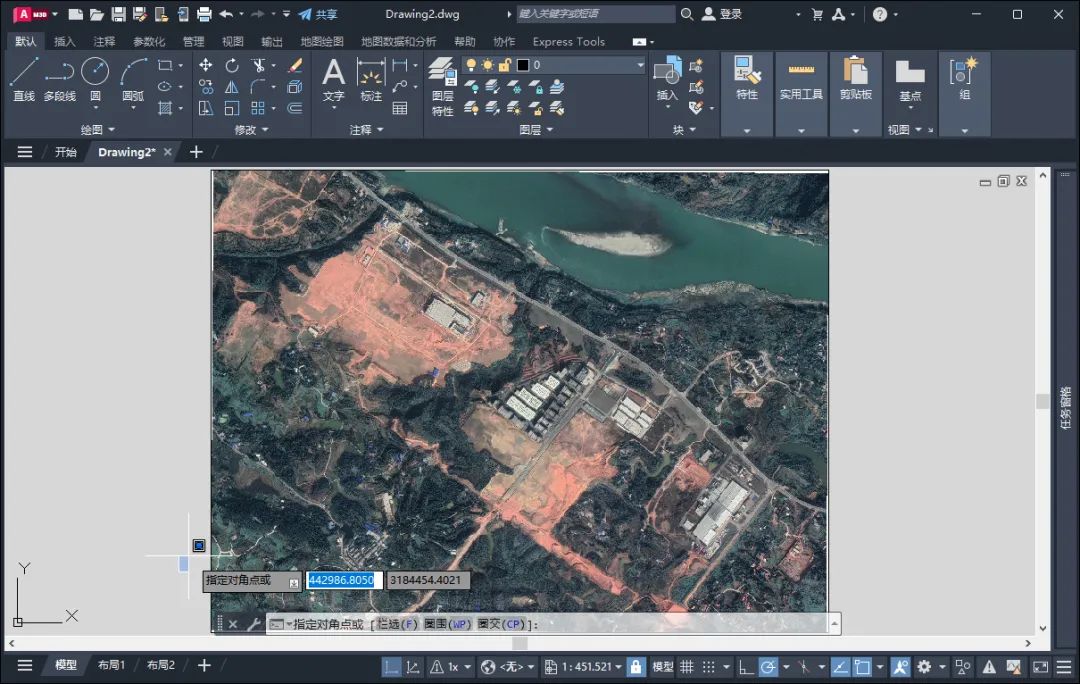Image resolution: width=1080 pixels, height=684 pixels.
Task: Select the 直线 line tool
Action: [23, 79]
